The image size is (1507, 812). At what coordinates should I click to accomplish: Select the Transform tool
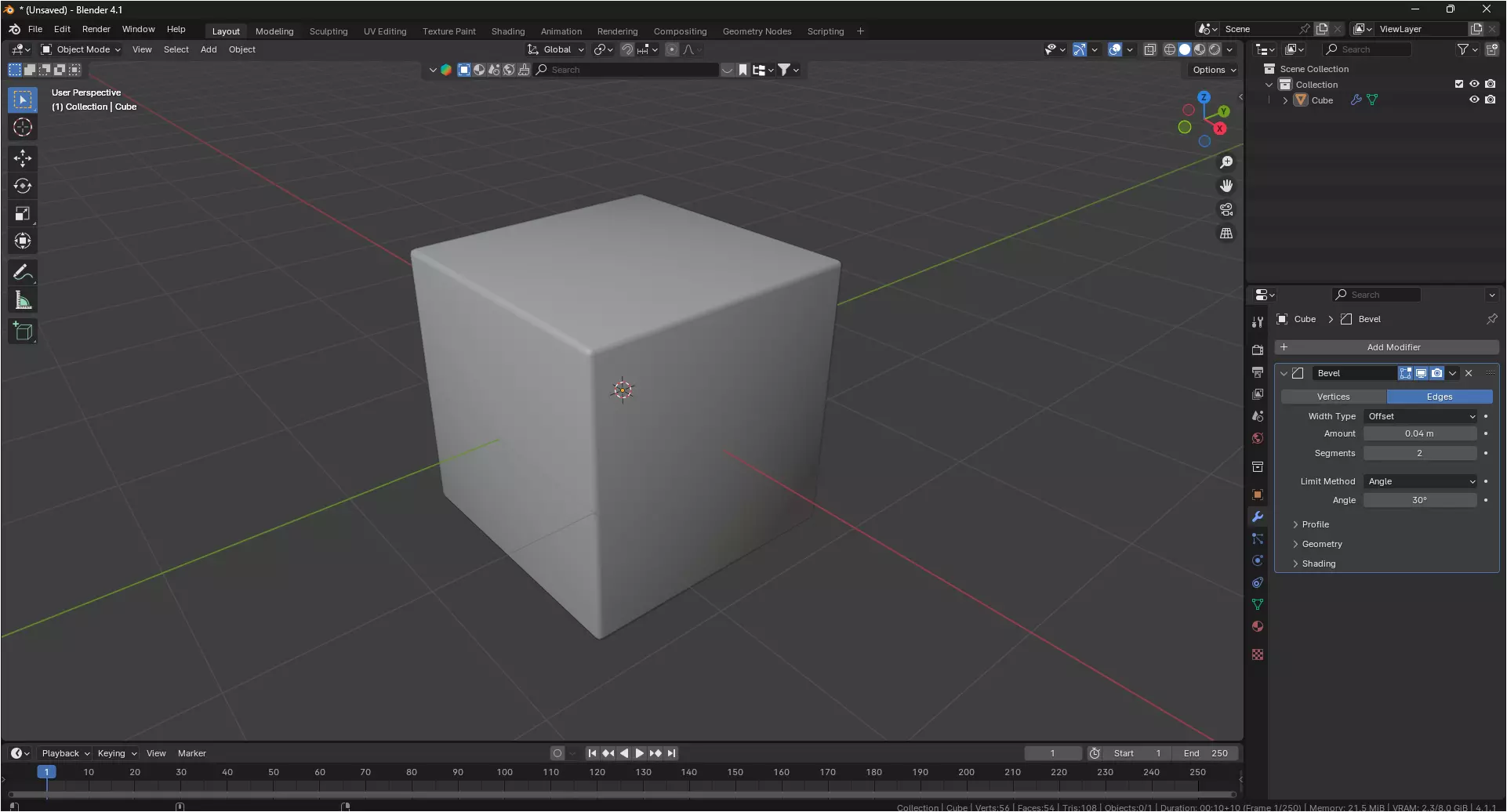tap(23, 241)
